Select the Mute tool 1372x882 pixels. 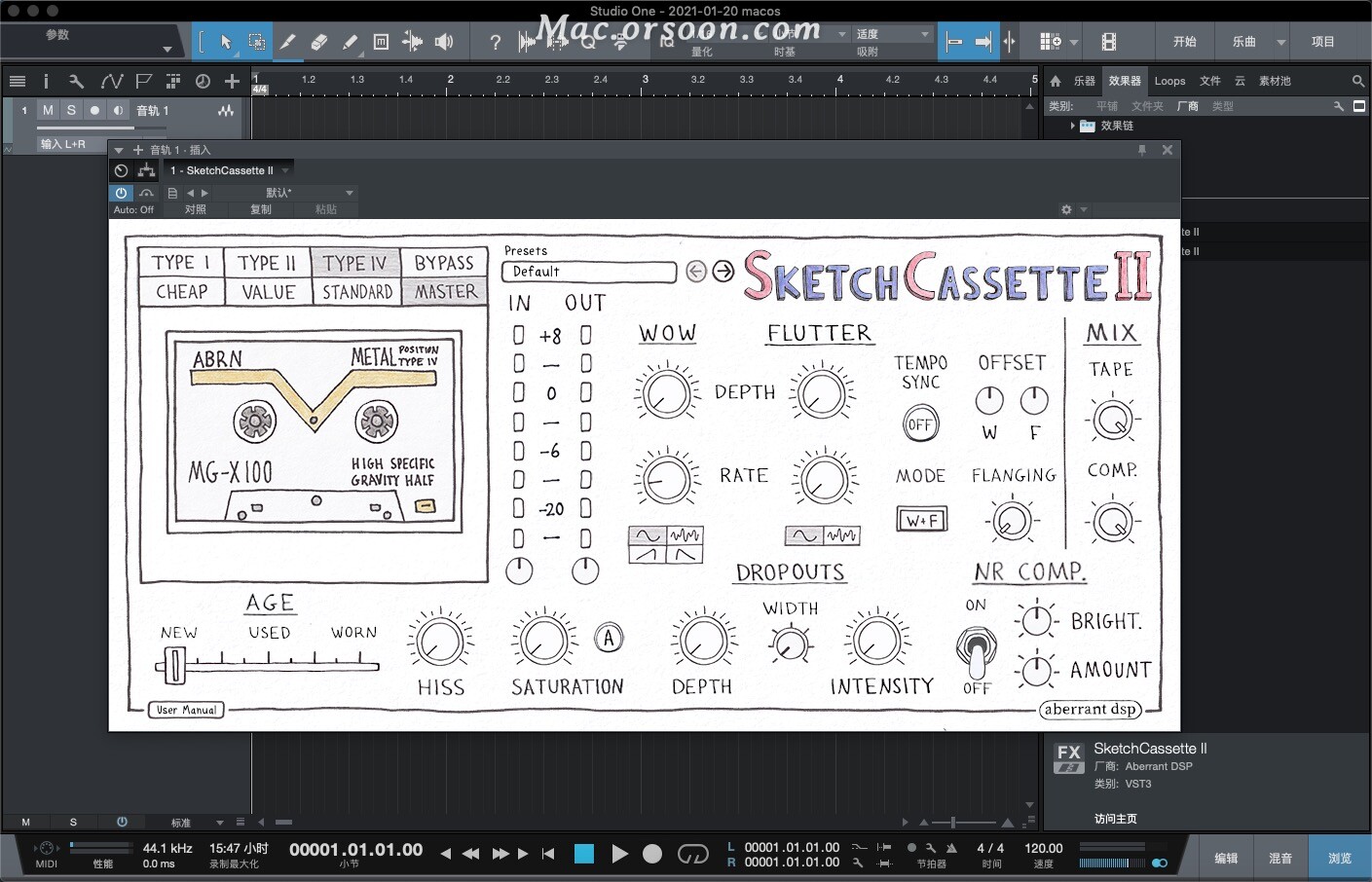pos(381,42)
